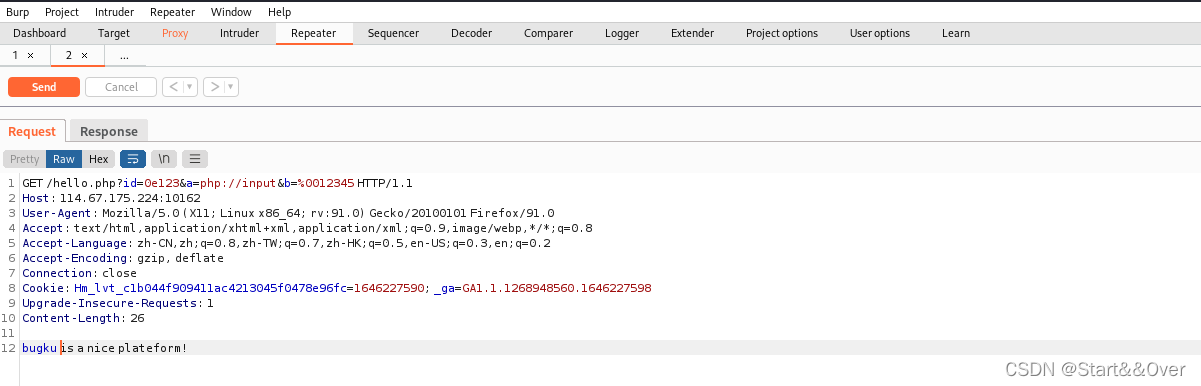Click the Cookie header line

click(337, 288)
